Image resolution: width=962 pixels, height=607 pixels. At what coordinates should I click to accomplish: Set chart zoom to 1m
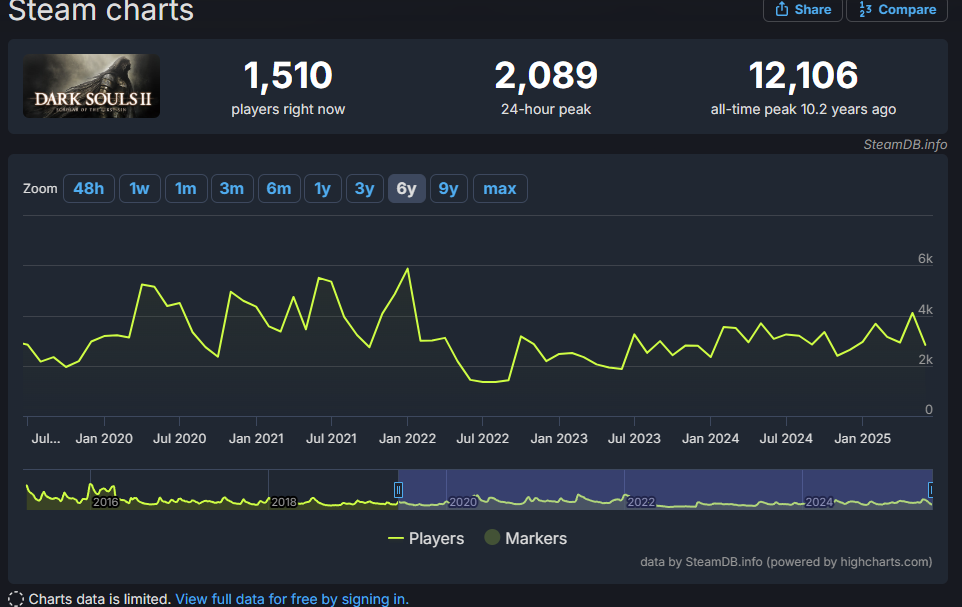(186, 188)
